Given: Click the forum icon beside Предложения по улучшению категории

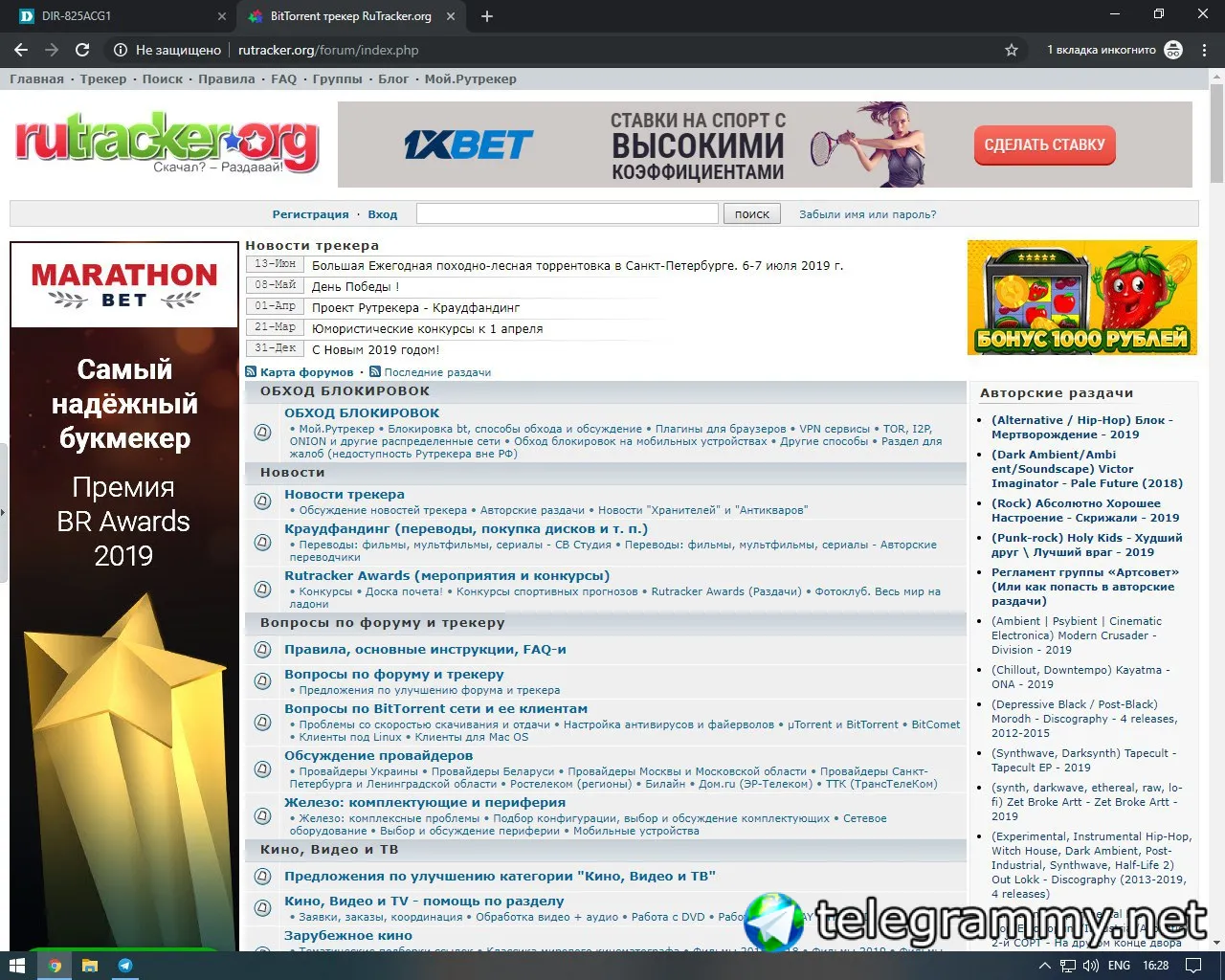Looking at the screenshot, I should 262,877.
